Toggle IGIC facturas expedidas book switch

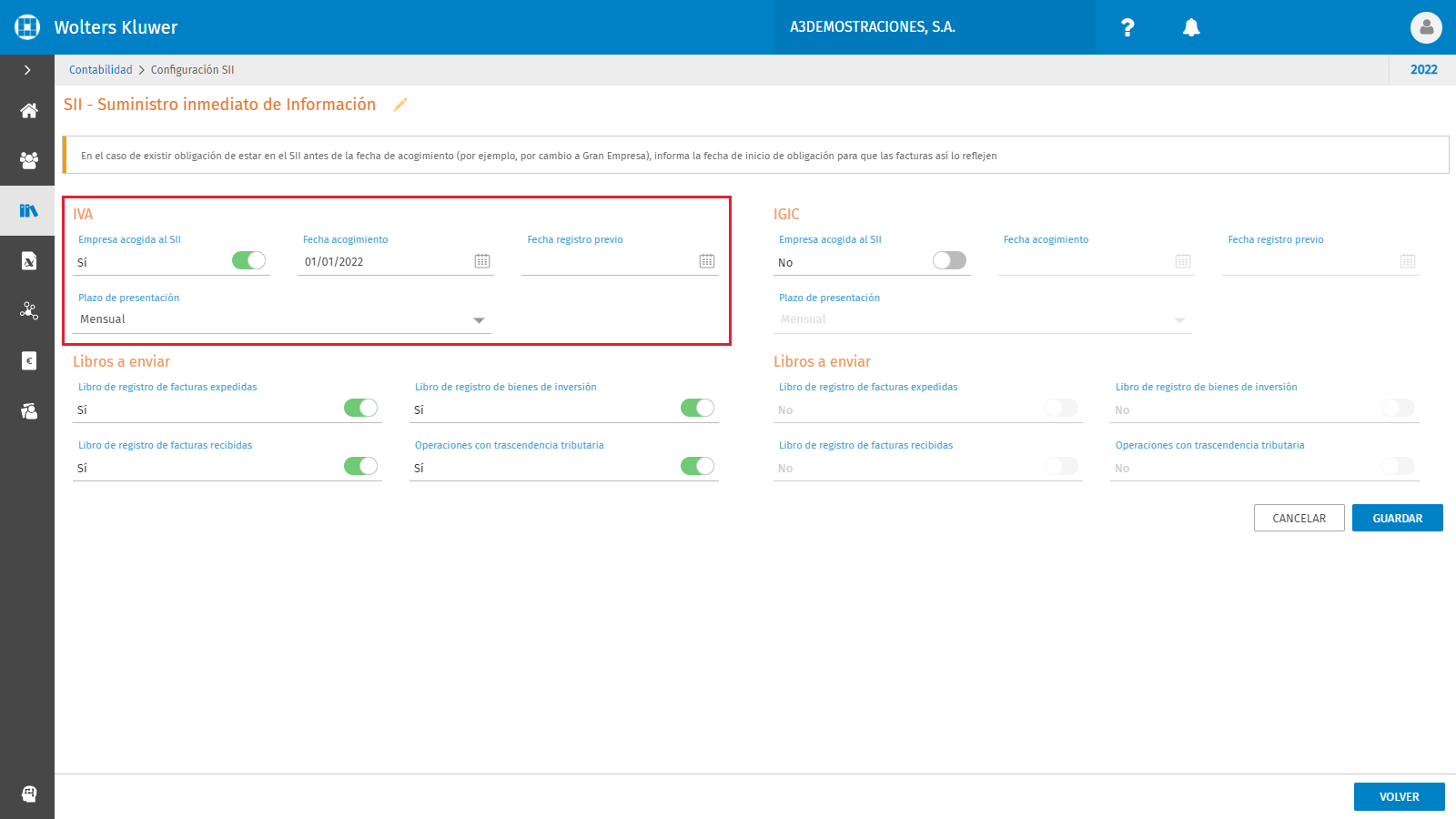1061,408
